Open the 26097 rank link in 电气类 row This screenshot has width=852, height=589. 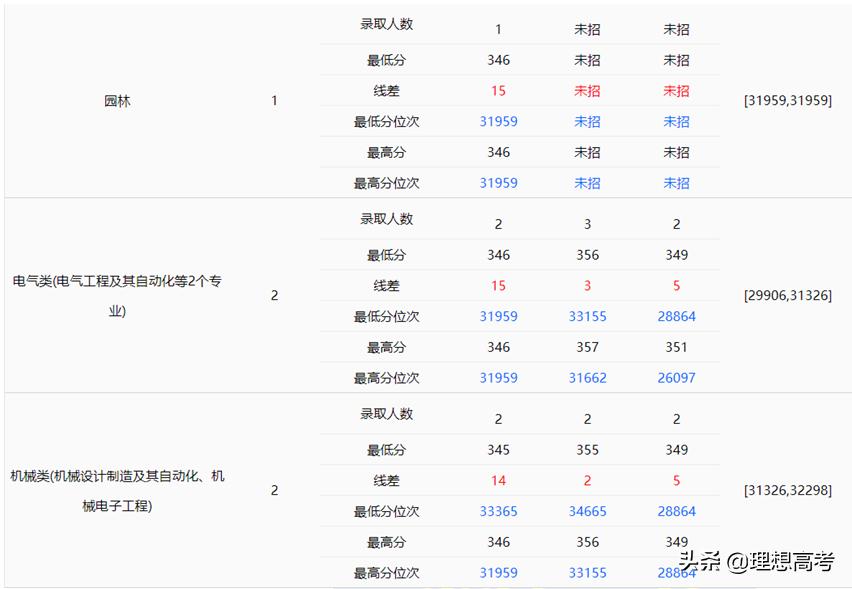click(676, 378)
